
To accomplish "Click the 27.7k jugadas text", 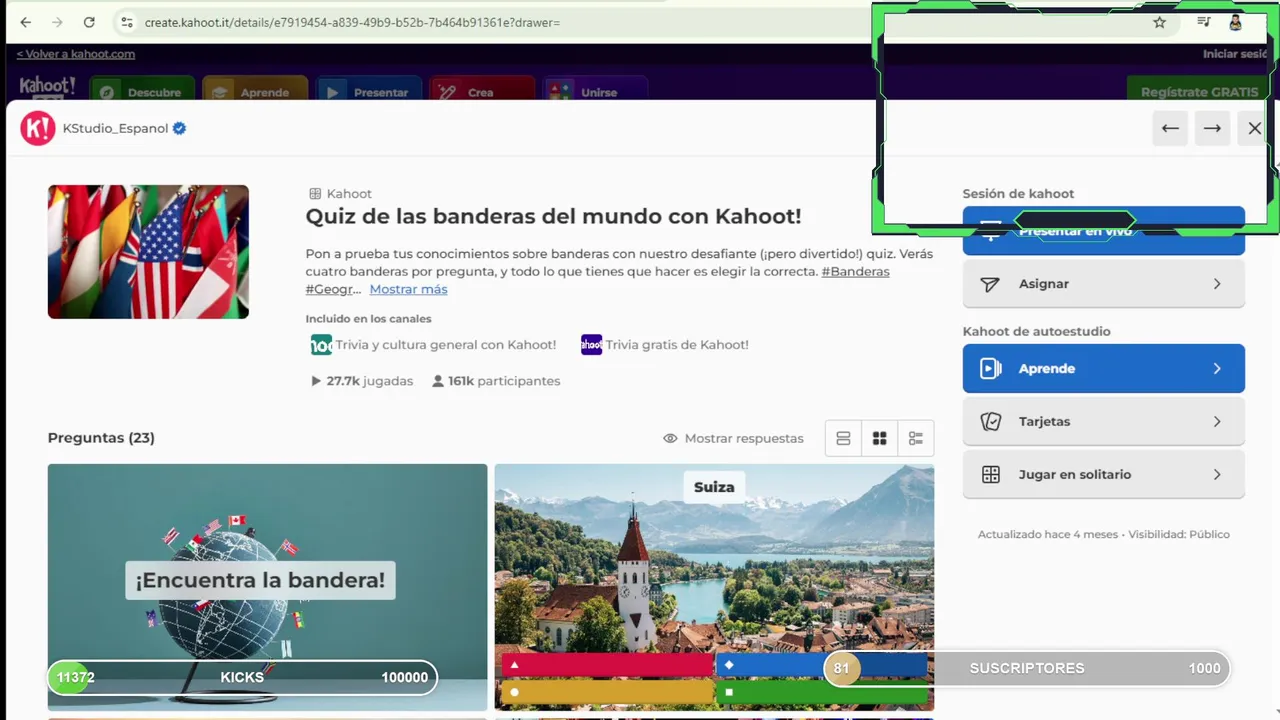I will click(369, 381).
